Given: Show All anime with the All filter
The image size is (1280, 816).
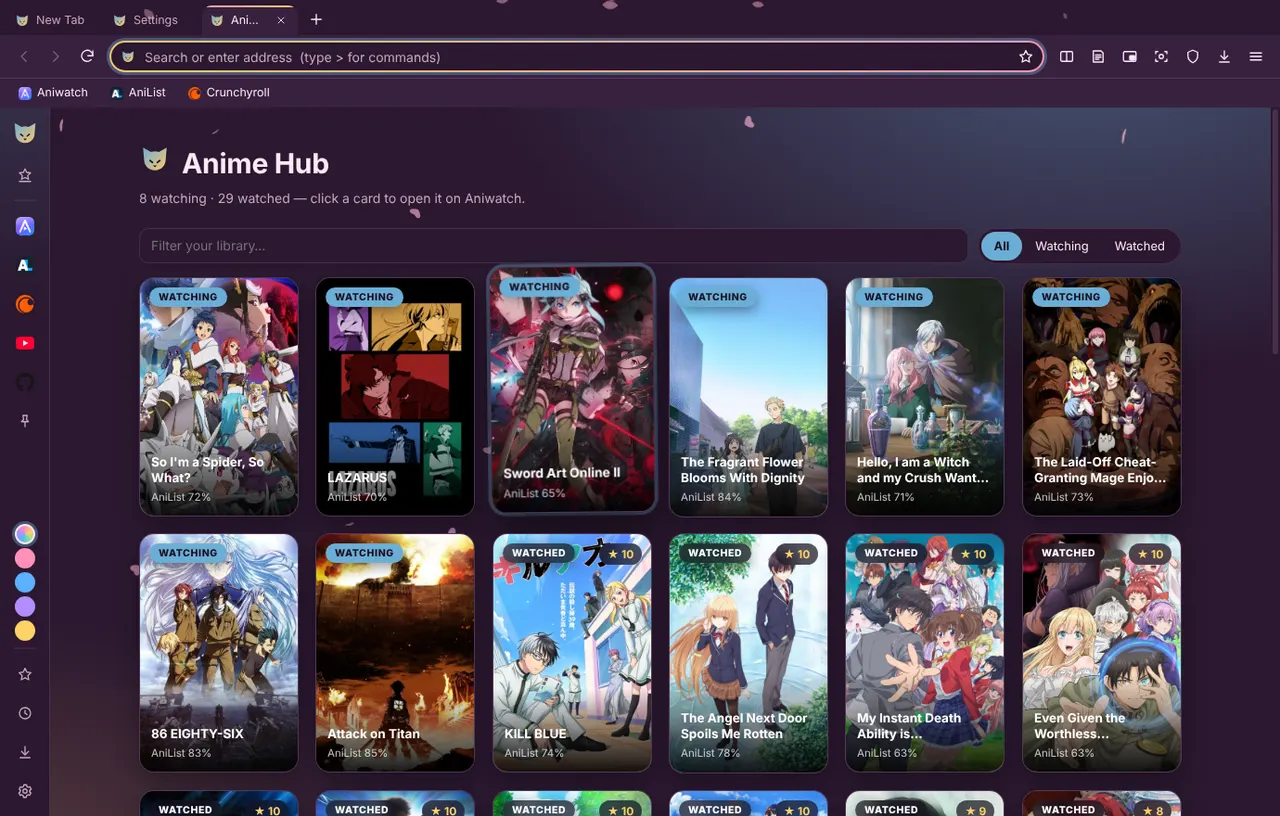Looking at the screenshot, I should click(1001, 246).
